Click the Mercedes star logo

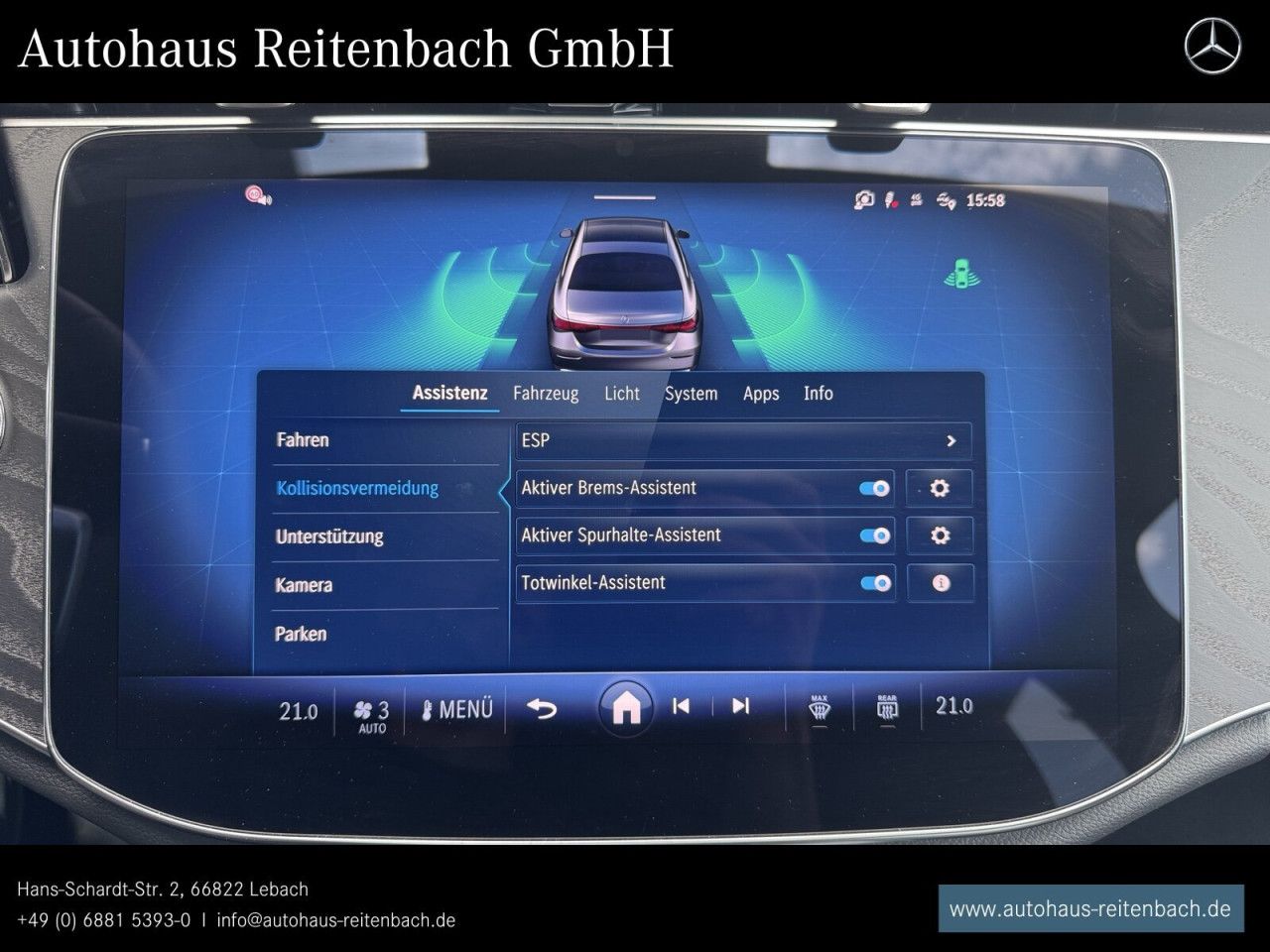[x=1212, y=48]
